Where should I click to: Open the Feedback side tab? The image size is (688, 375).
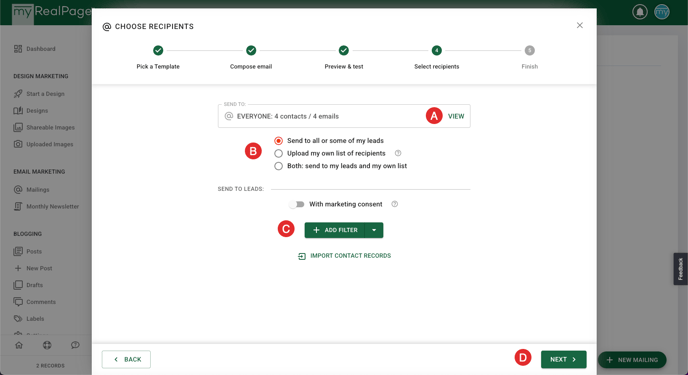[681, 269]
